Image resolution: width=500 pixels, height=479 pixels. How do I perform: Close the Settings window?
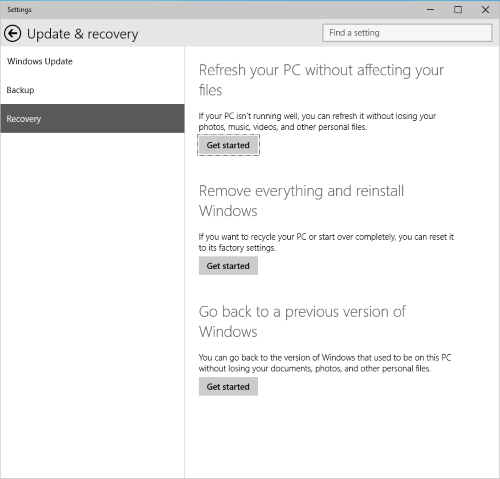pos(485,10)
